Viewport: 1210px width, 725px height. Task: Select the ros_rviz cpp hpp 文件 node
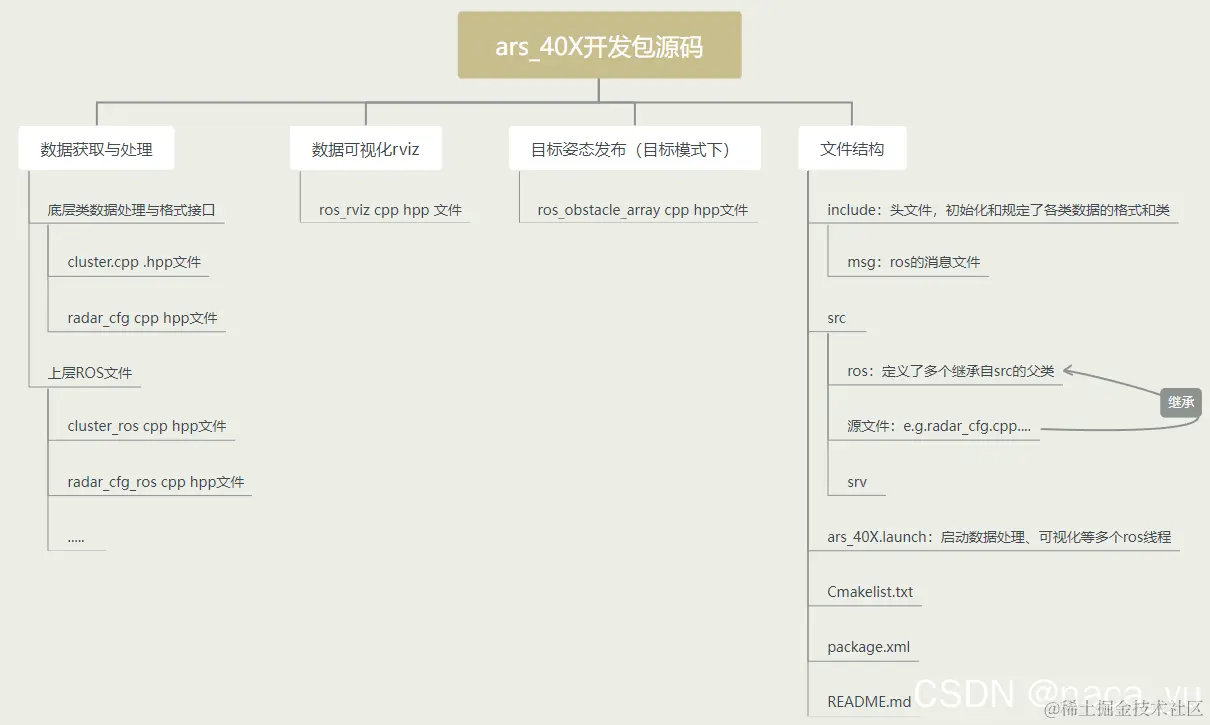click(x=387, y=209)
